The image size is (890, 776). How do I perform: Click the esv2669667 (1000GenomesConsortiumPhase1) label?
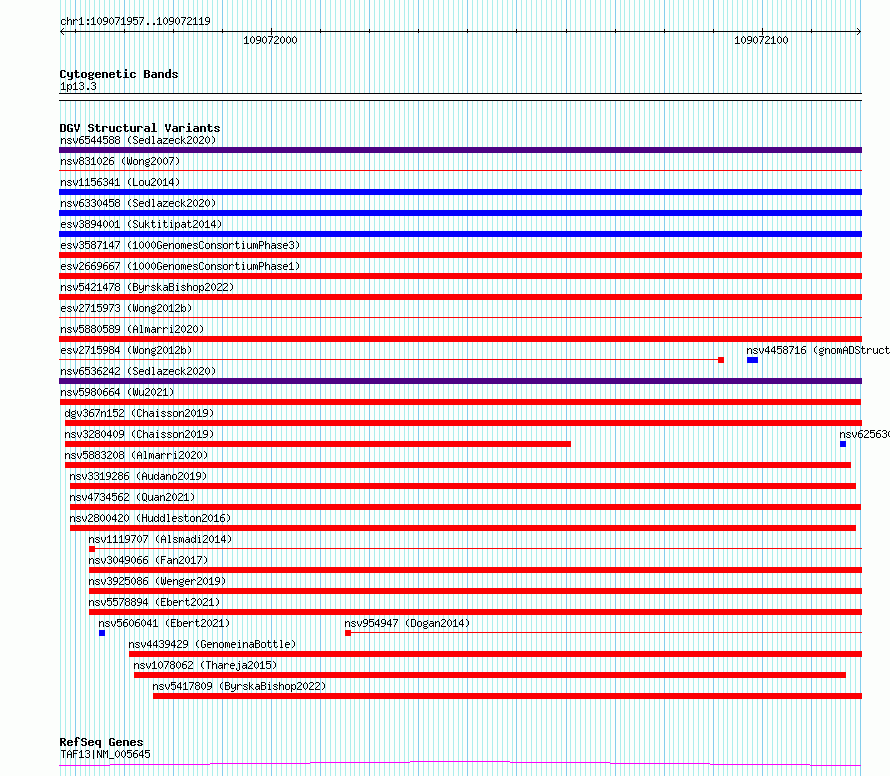coord(180,266)
